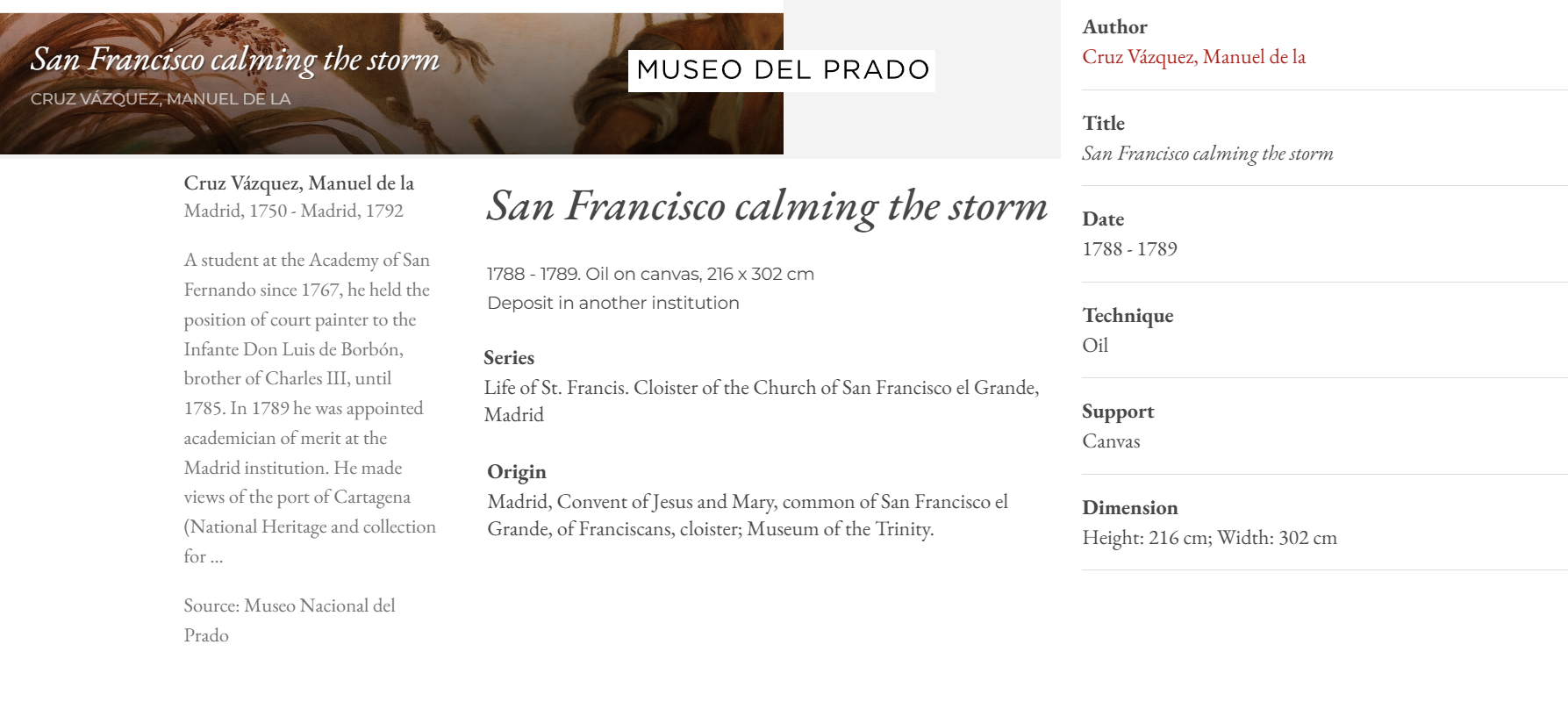Click the Height and Width dimension value
1568x709 pixels.
point(1209,538)
